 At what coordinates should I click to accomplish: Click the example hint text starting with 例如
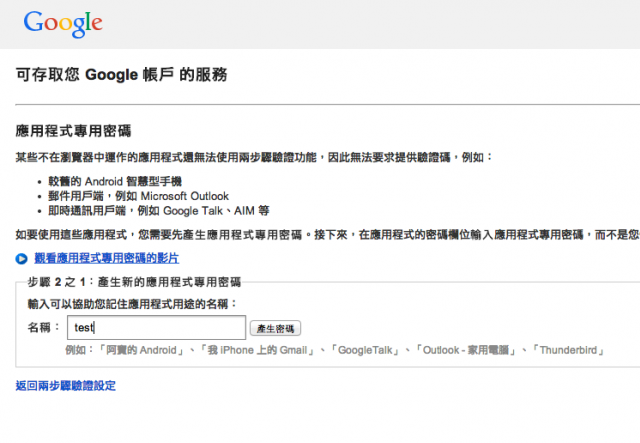[x=335, y=350]
